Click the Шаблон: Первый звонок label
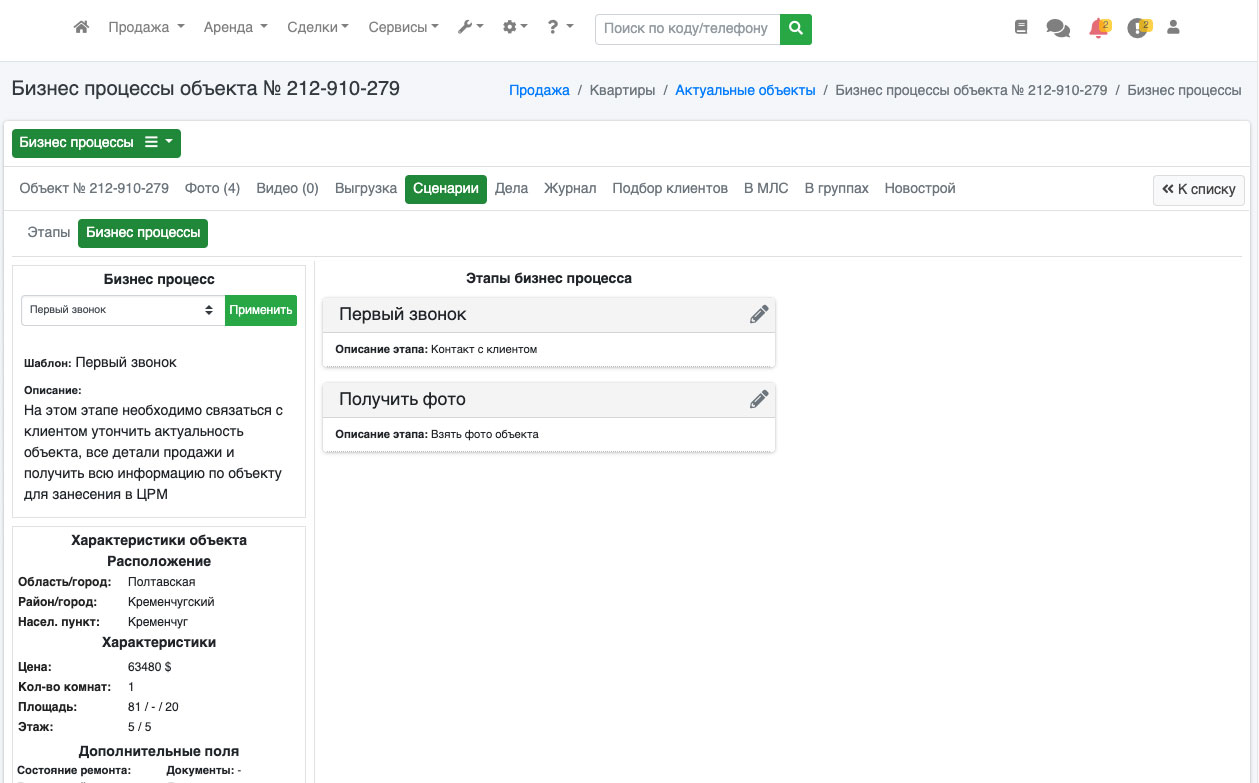Image resolution: width=1259 pixels, height=783 pixels. click(x=100, y=362)
